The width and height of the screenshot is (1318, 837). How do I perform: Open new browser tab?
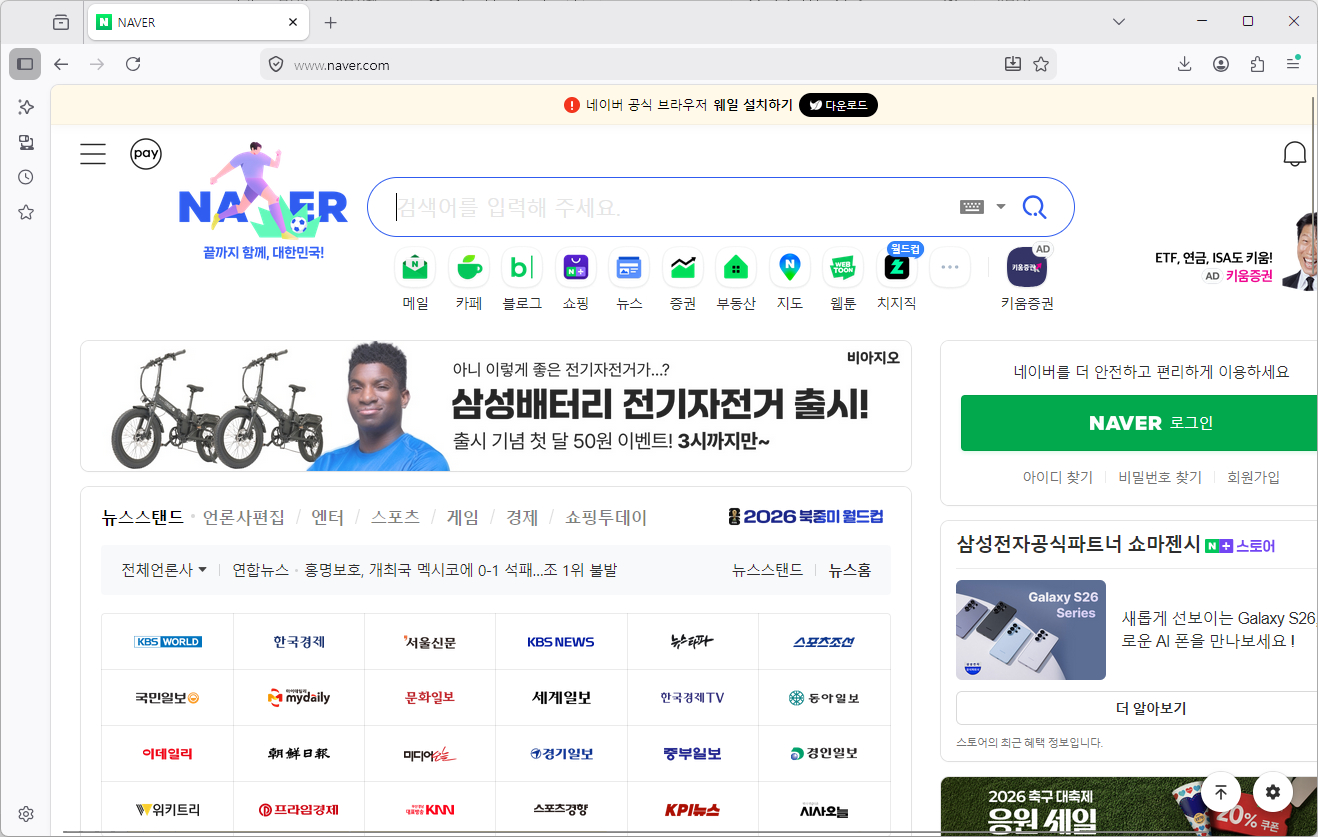pyautogui.click(x=331, y=22)
